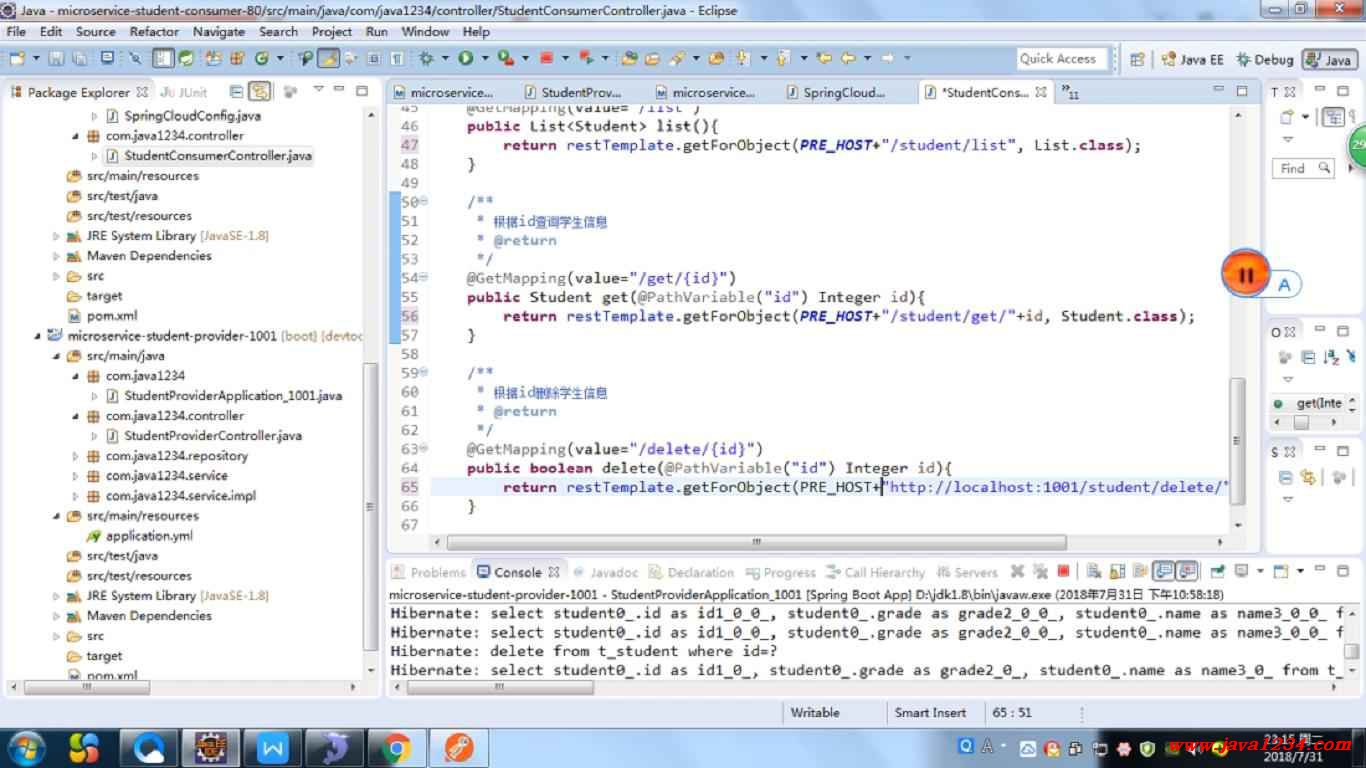Click the Quick Access search field
This screenshot has height=768, width=1366.
pos(1062,59)
